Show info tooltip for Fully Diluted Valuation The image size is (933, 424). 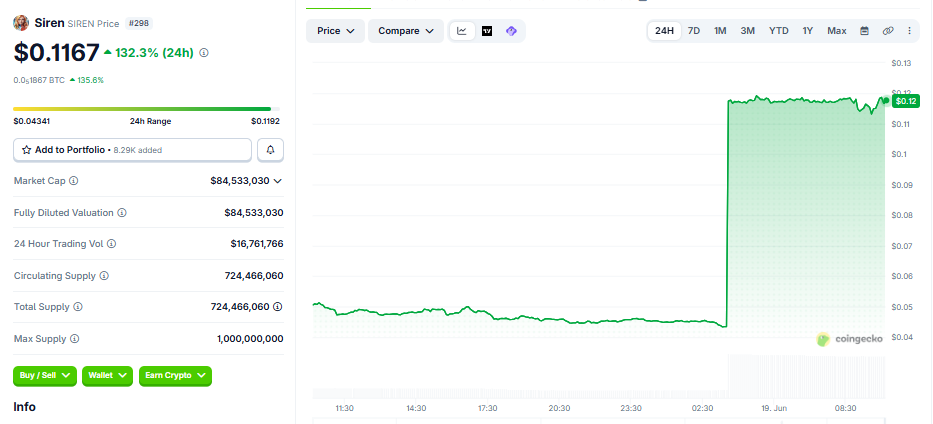(x=122, y=213)
